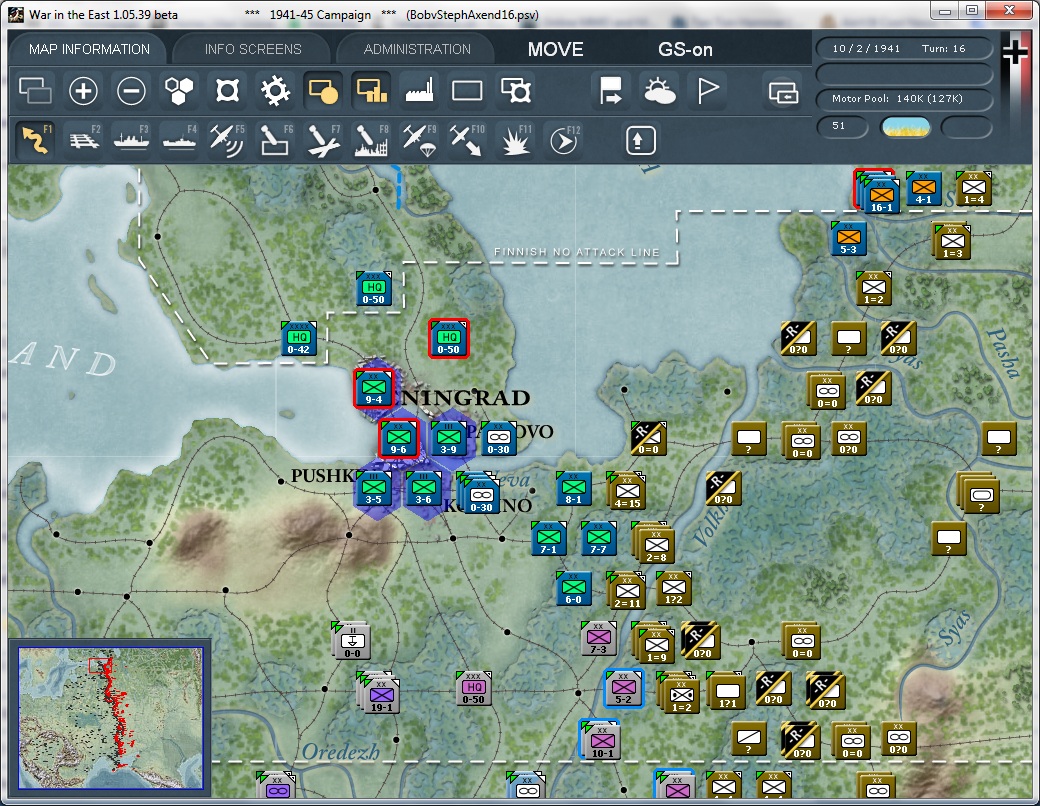Image resolution: width=1040 pixels, height=806 pixels.
Task: Open the INFO SCREENS tab
Action: 253,49
